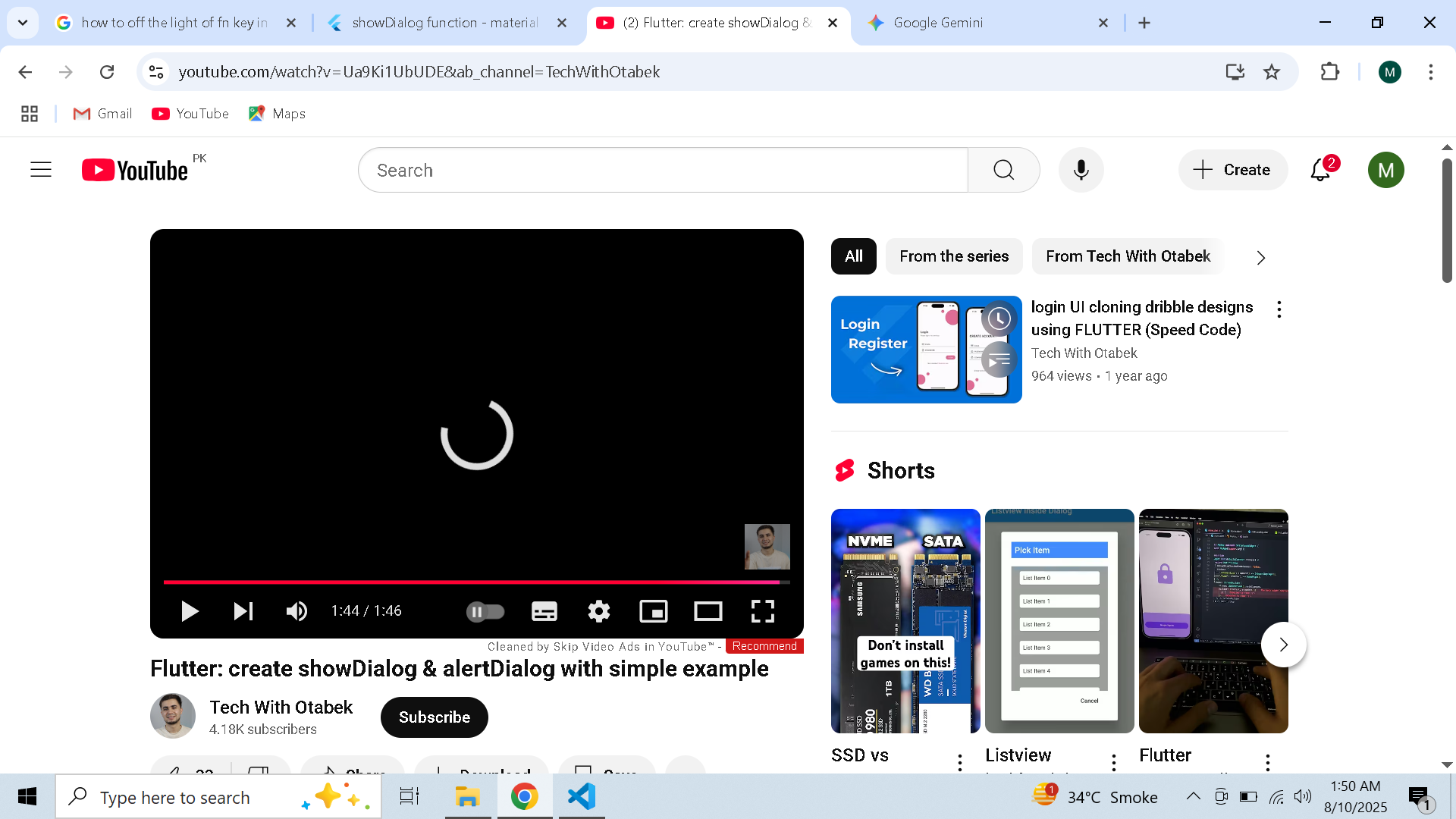The height and width of the screenshot is (819, 1456).
Task: Open the apps grid shortcut
Action: 30,114
